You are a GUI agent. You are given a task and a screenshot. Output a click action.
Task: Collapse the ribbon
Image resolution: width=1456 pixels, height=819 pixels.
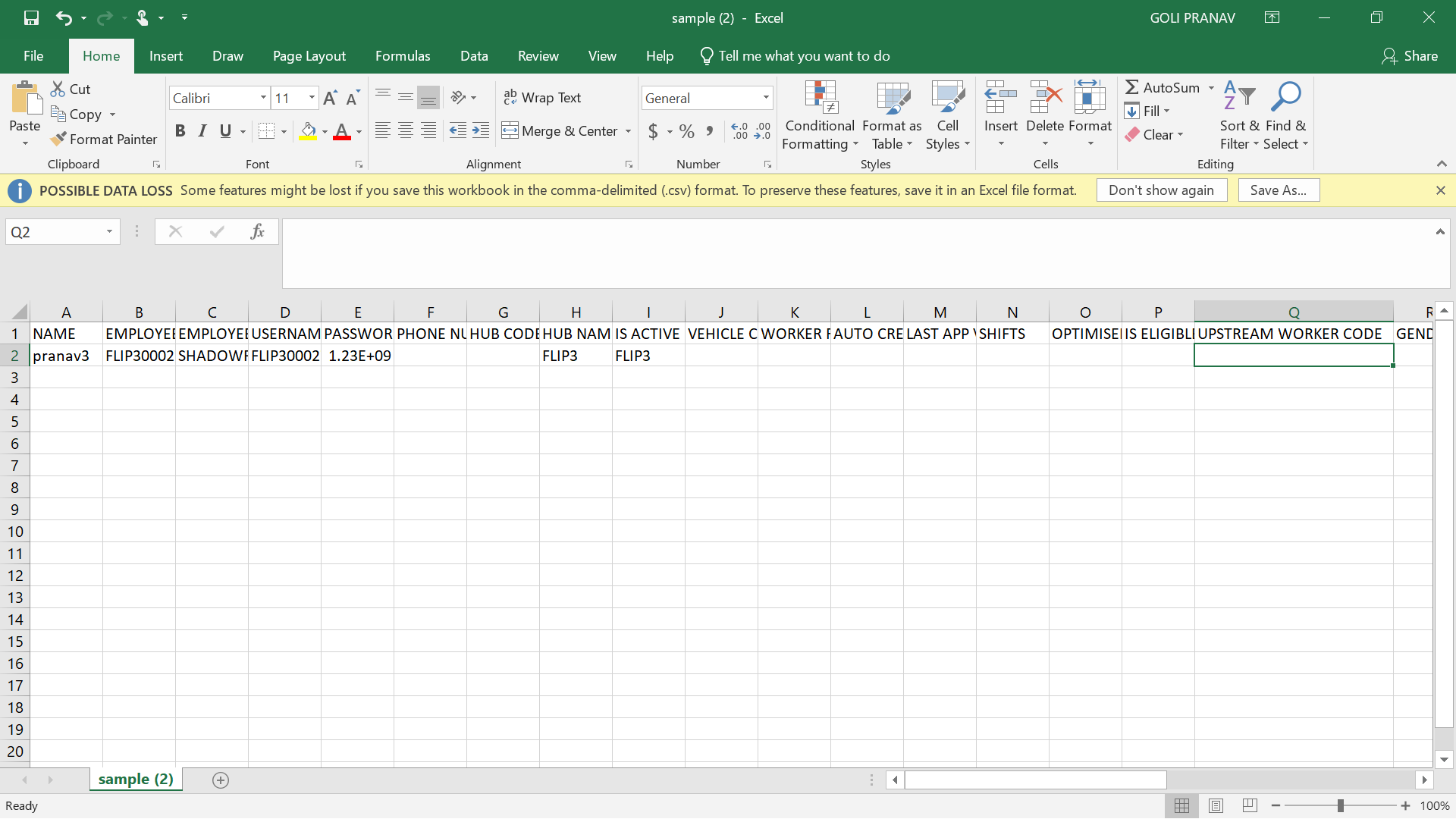1442,164
